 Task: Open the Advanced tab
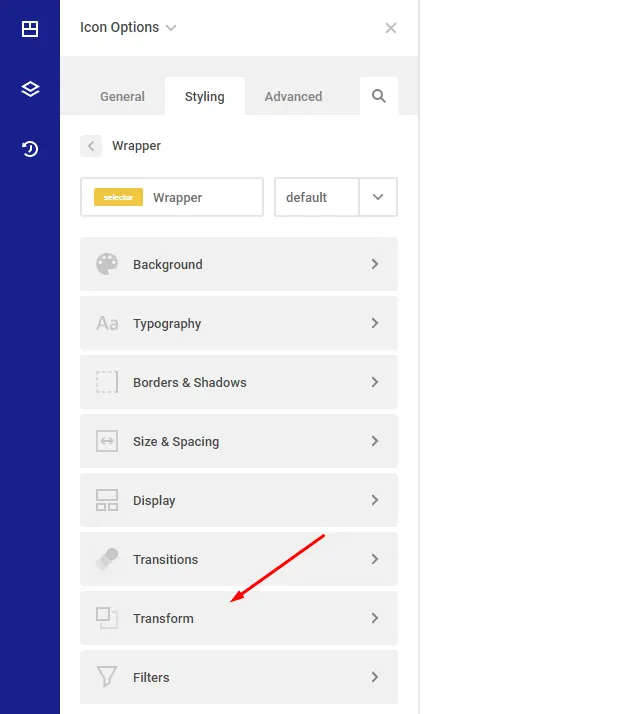(293, 97)
